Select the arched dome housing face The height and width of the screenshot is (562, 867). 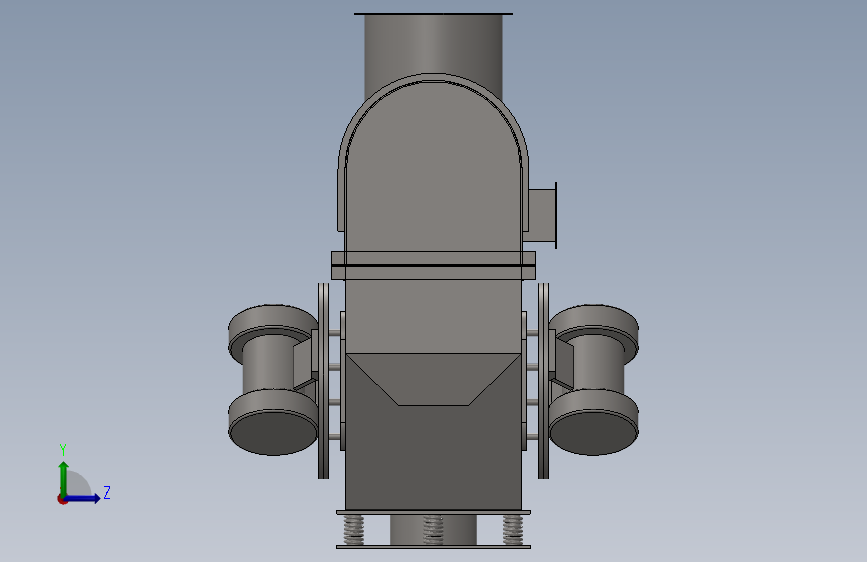click(434, 171)
